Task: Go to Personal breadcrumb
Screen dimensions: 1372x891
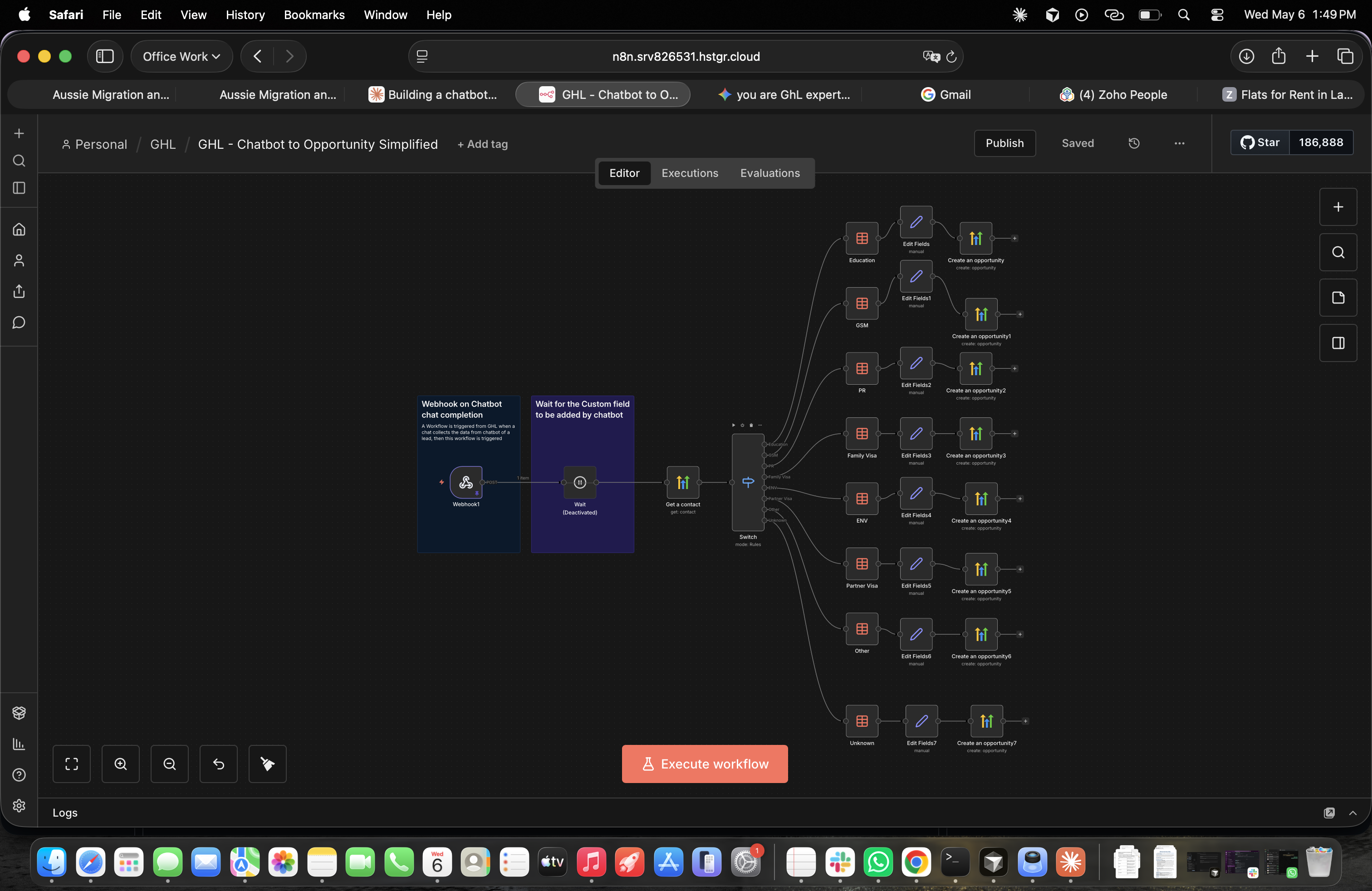Action: pos(94,144)
